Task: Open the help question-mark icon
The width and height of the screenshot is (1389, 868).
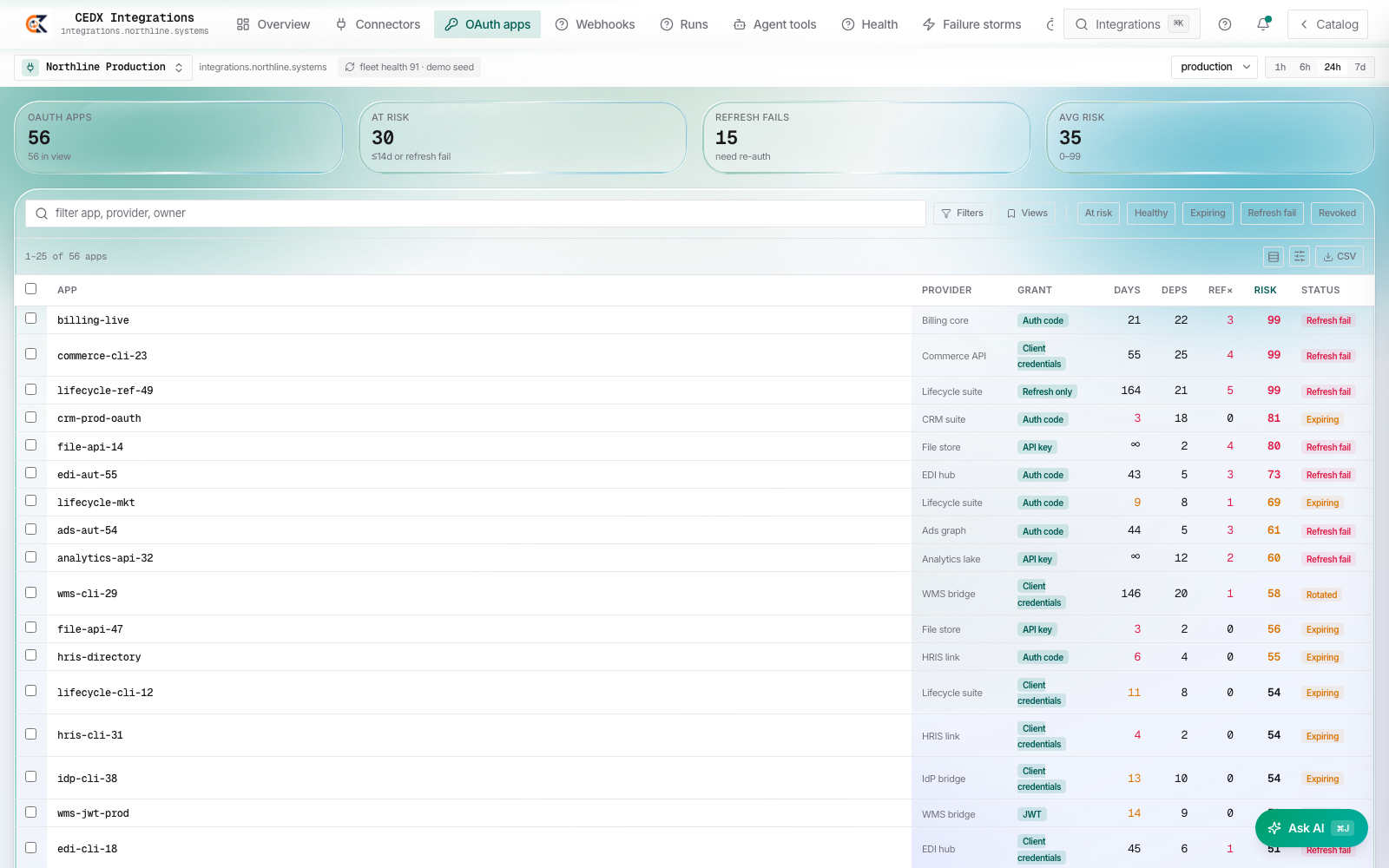Action: point(1225,24)
